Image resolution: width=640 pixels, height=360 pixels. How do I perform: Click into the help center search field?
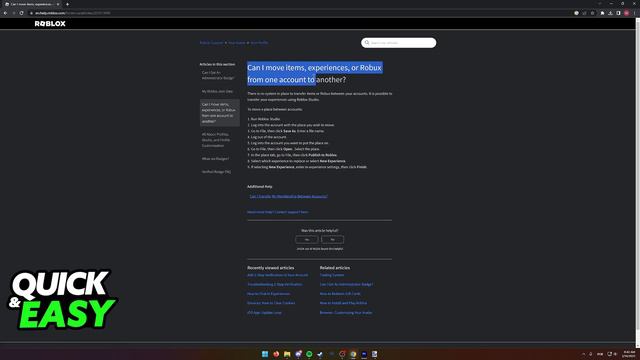(x=398, y=42)
